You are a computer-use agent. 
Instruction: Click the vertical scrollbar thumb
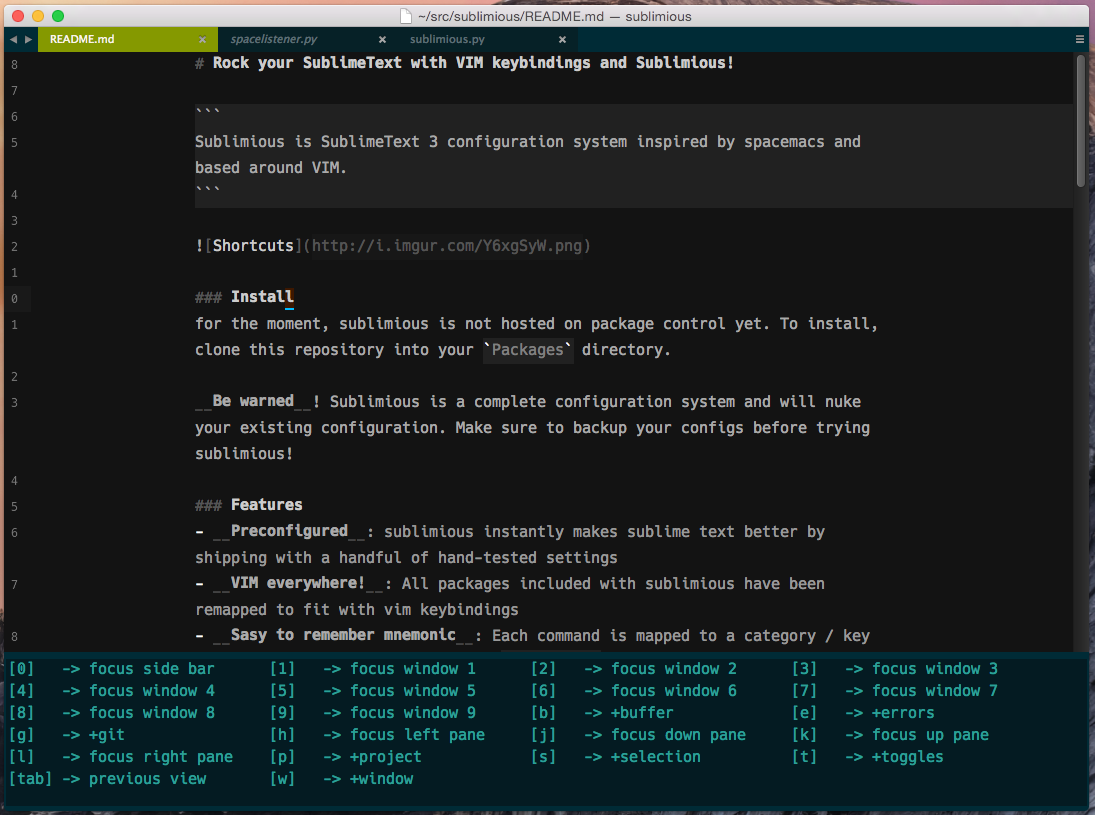click(x=1080, y=121)
